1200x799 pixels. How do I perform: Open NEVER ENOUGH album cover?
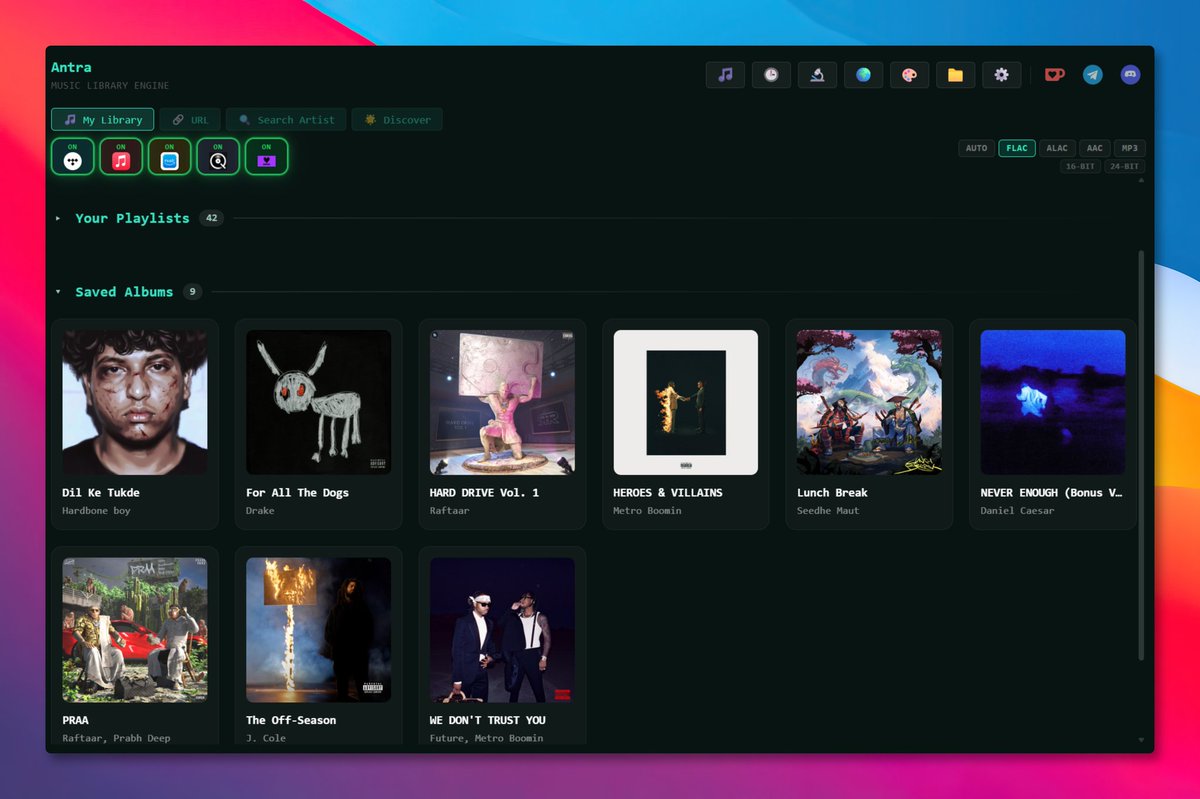pyautogui.click(x=1053, y=402)
